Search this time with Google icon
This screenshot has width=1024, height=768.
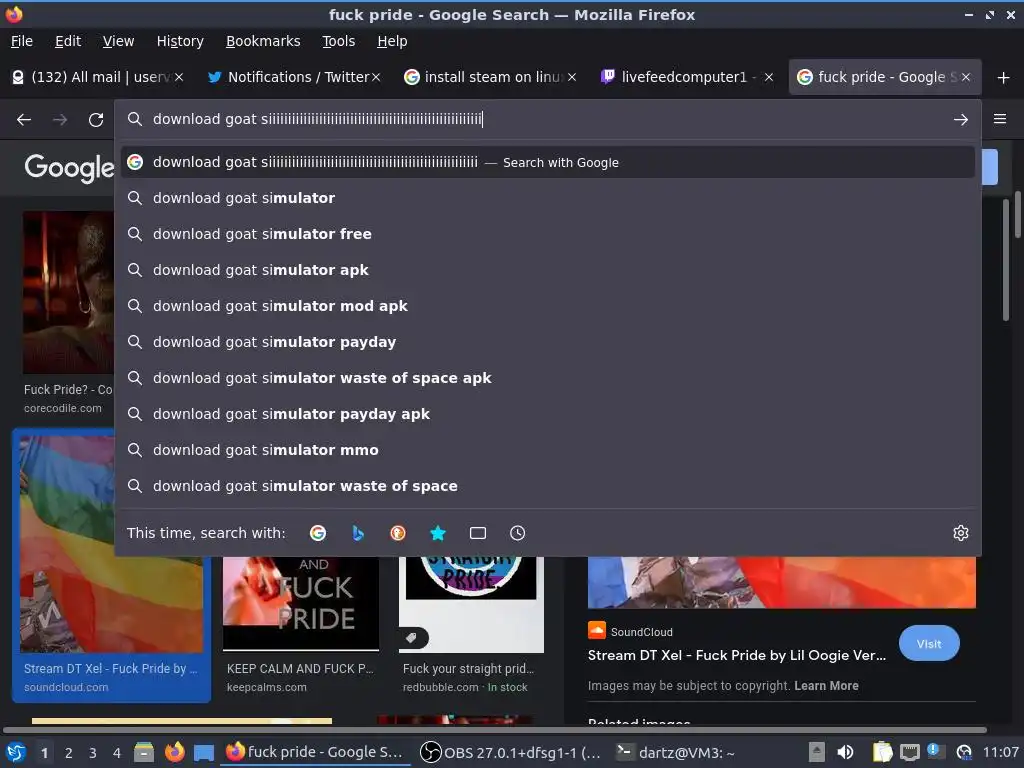pyautogui.click(x=318, y=533)
